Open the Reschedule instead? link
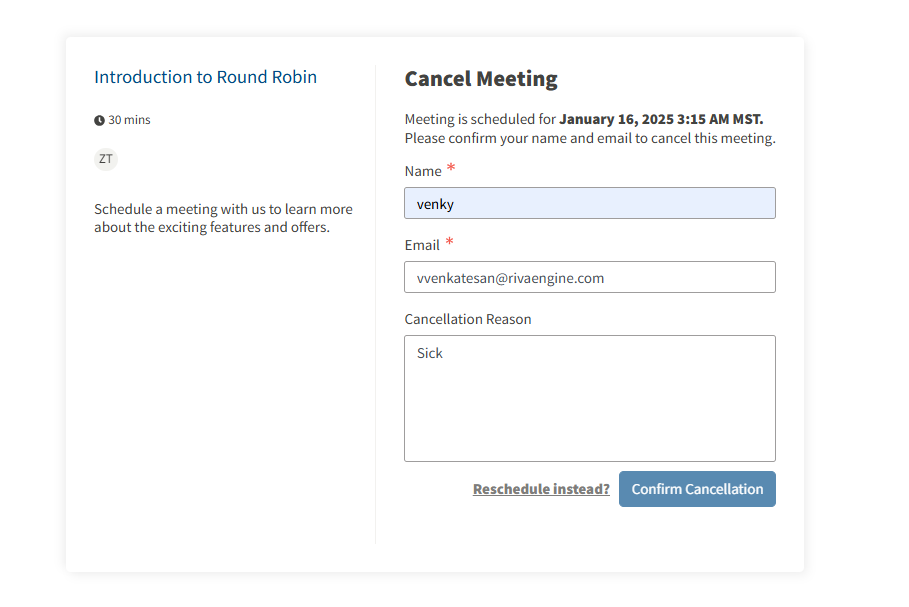The width and height of the screenshot is (909, 607). [x=541, y=489]
